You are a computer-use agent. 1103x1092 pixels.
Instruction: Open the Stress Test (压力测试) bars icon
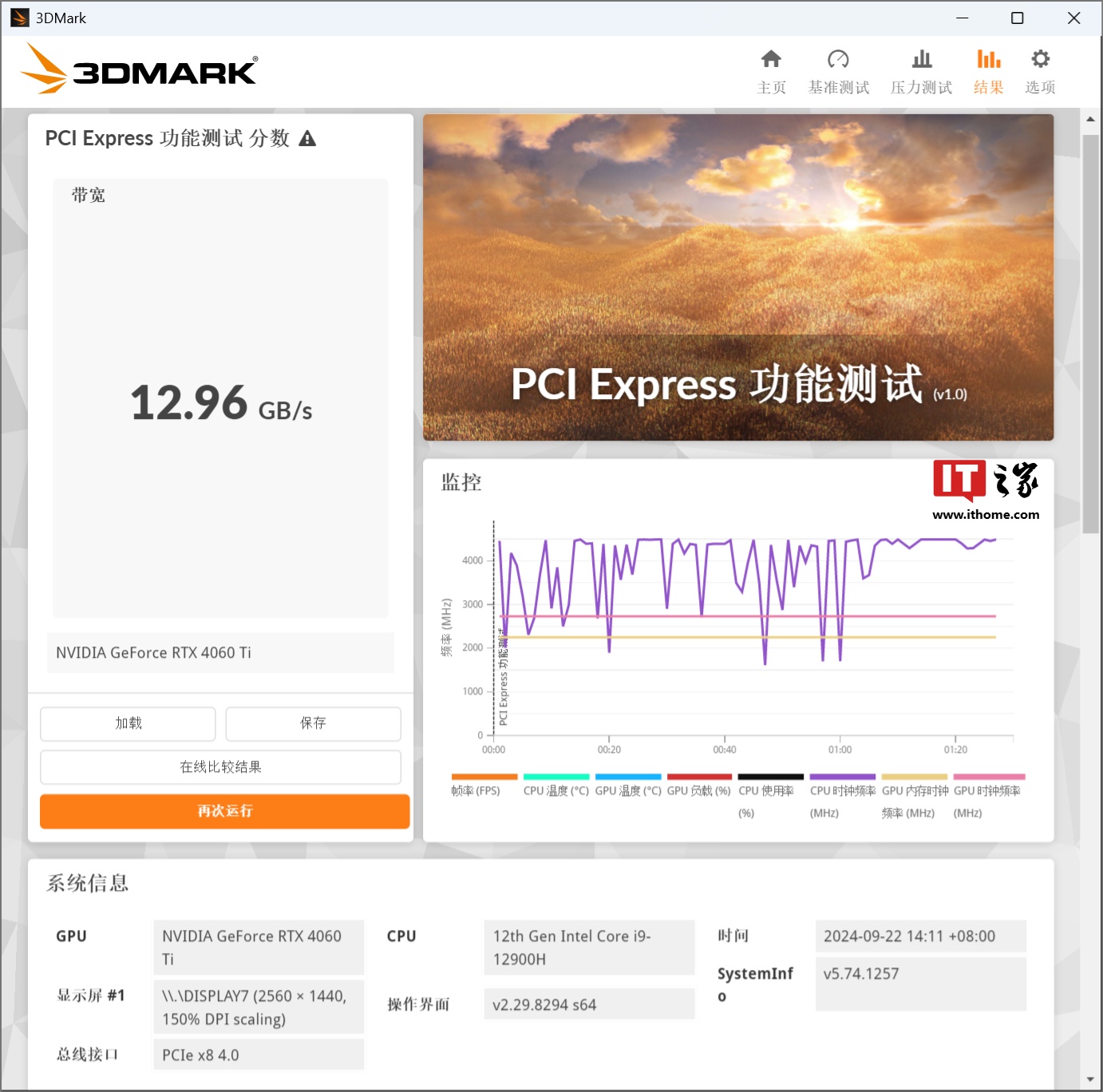click(921, 60)
